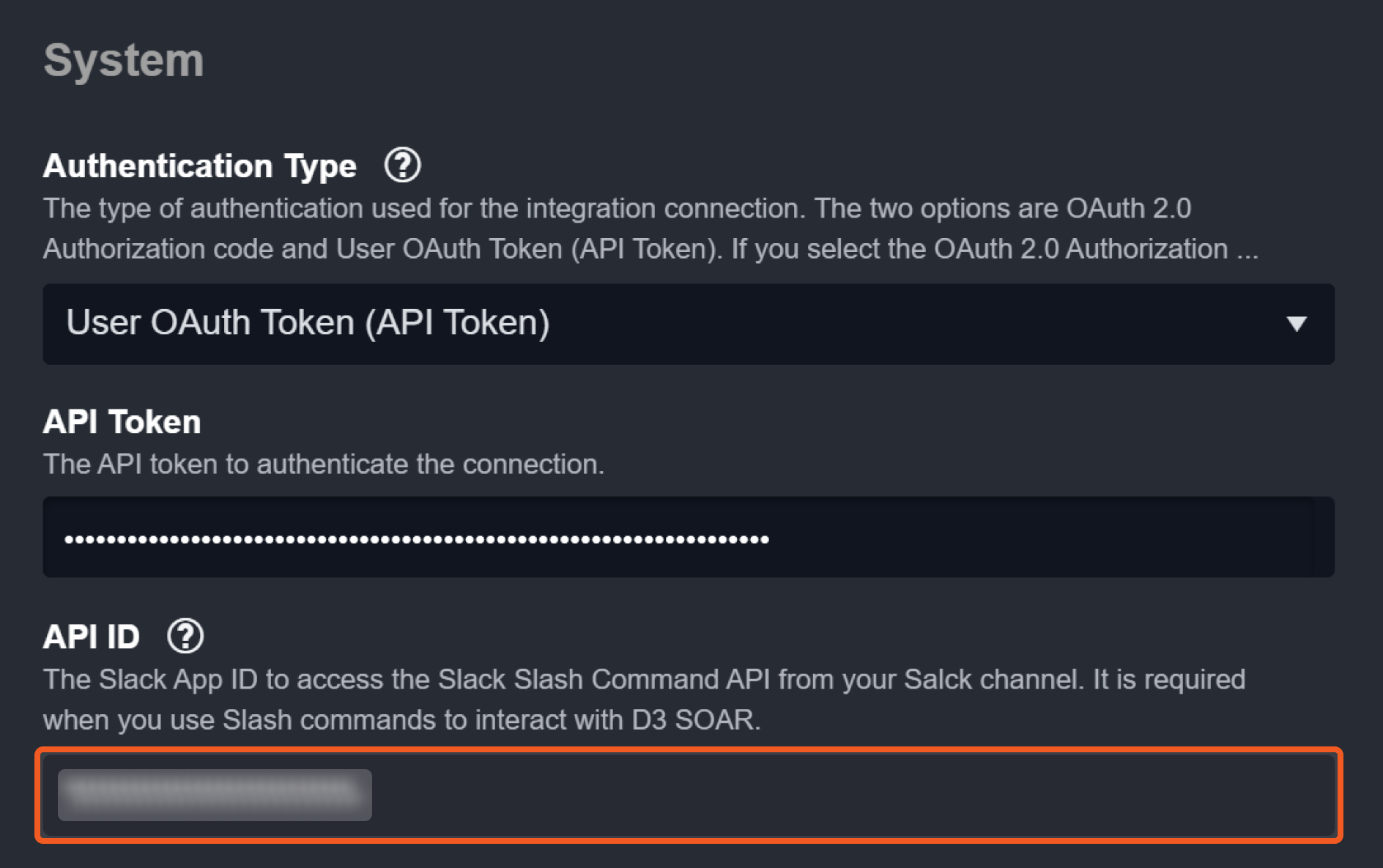Image resolution: width=1383 pixels, height=868 pixels.
Task: Focus the API Token password field
Action: tap(1026, 538)
